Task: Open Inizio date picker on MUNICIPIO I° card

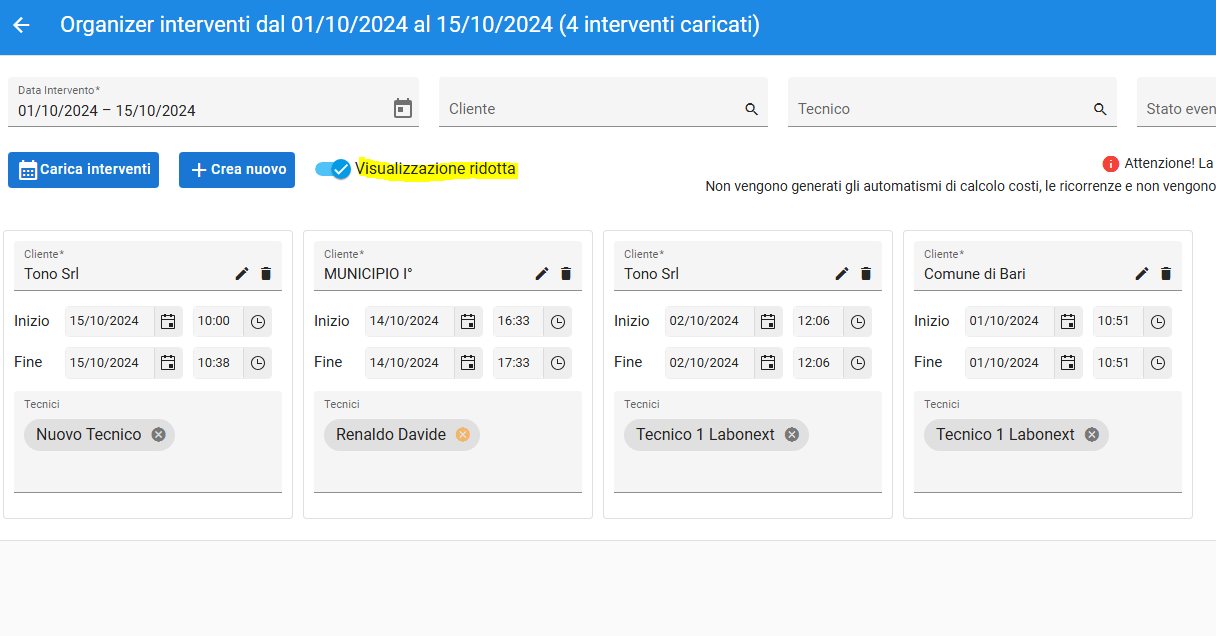Action: coord(468,321)
